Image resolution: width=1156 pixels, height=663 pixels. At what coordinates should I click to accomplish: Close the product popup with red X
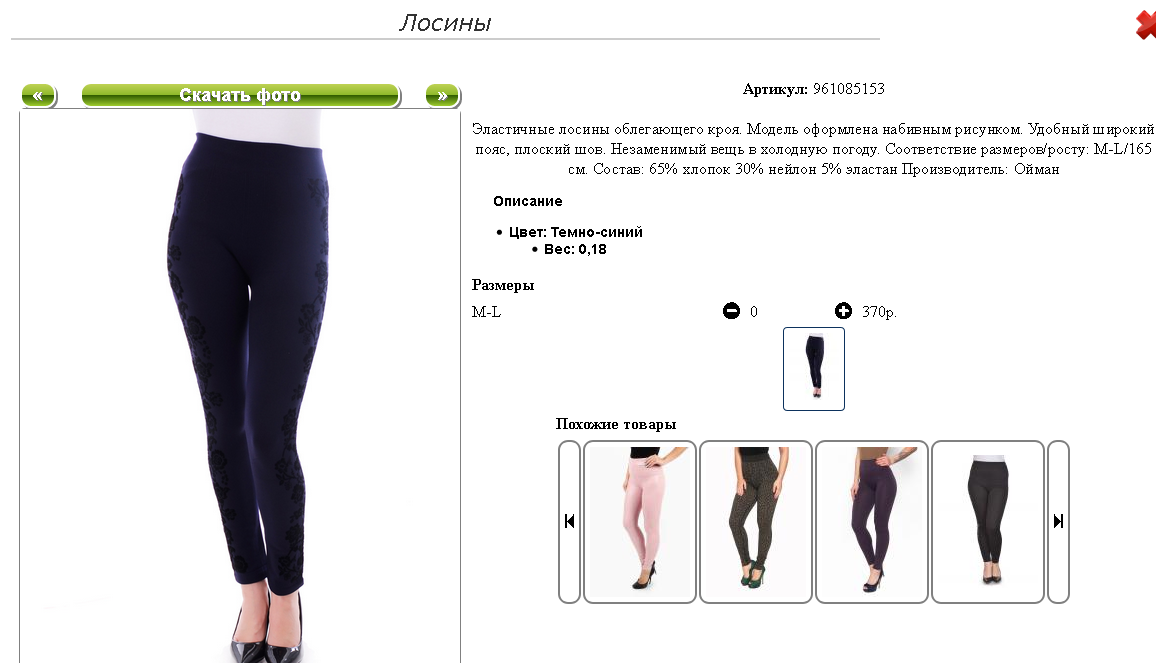pos(1145,24)
